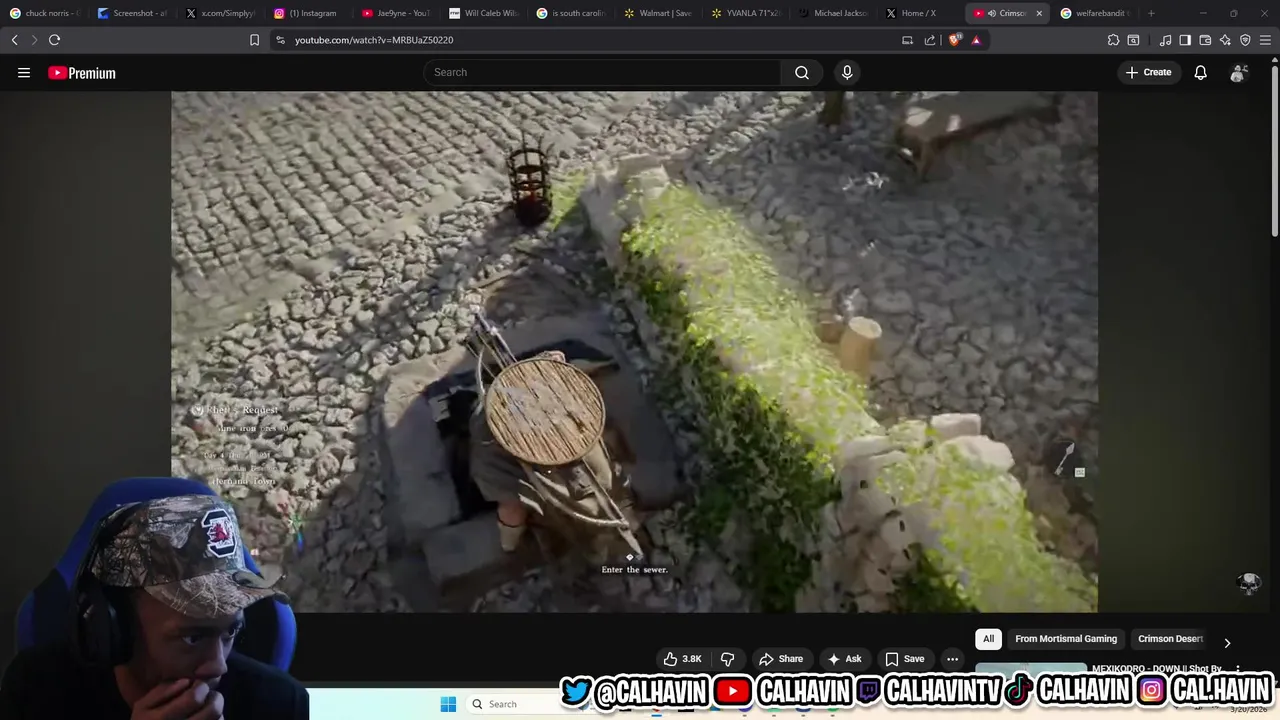Open the YouTube hamburger guide menu
The image size is (1280, 720).
pyautogui.click(x=24, y=72)
